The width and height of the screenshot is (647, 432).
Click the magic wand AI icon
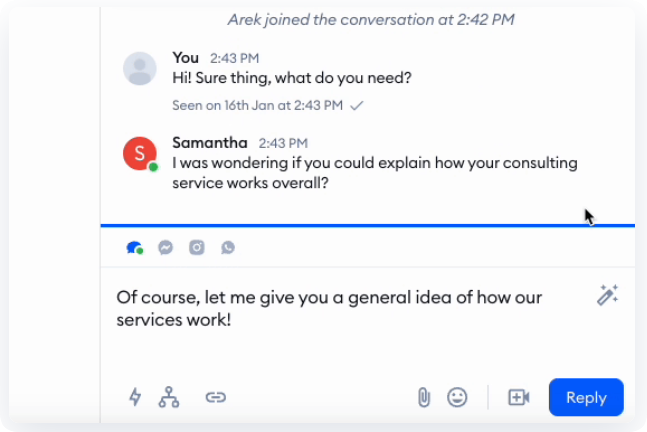[x=607, y=295]
